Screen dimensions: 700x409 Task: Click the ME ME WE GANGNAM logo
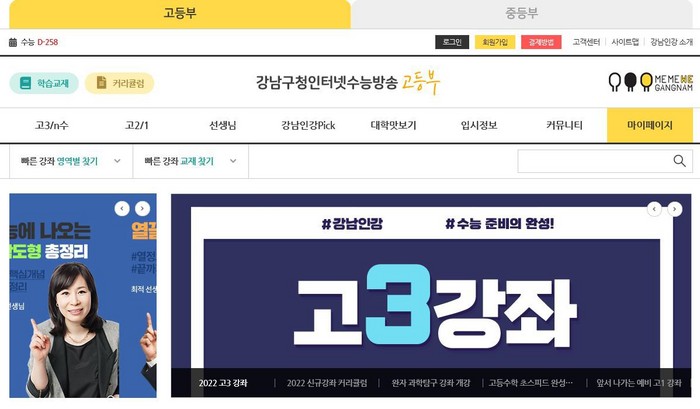click(x=651, y=83)
